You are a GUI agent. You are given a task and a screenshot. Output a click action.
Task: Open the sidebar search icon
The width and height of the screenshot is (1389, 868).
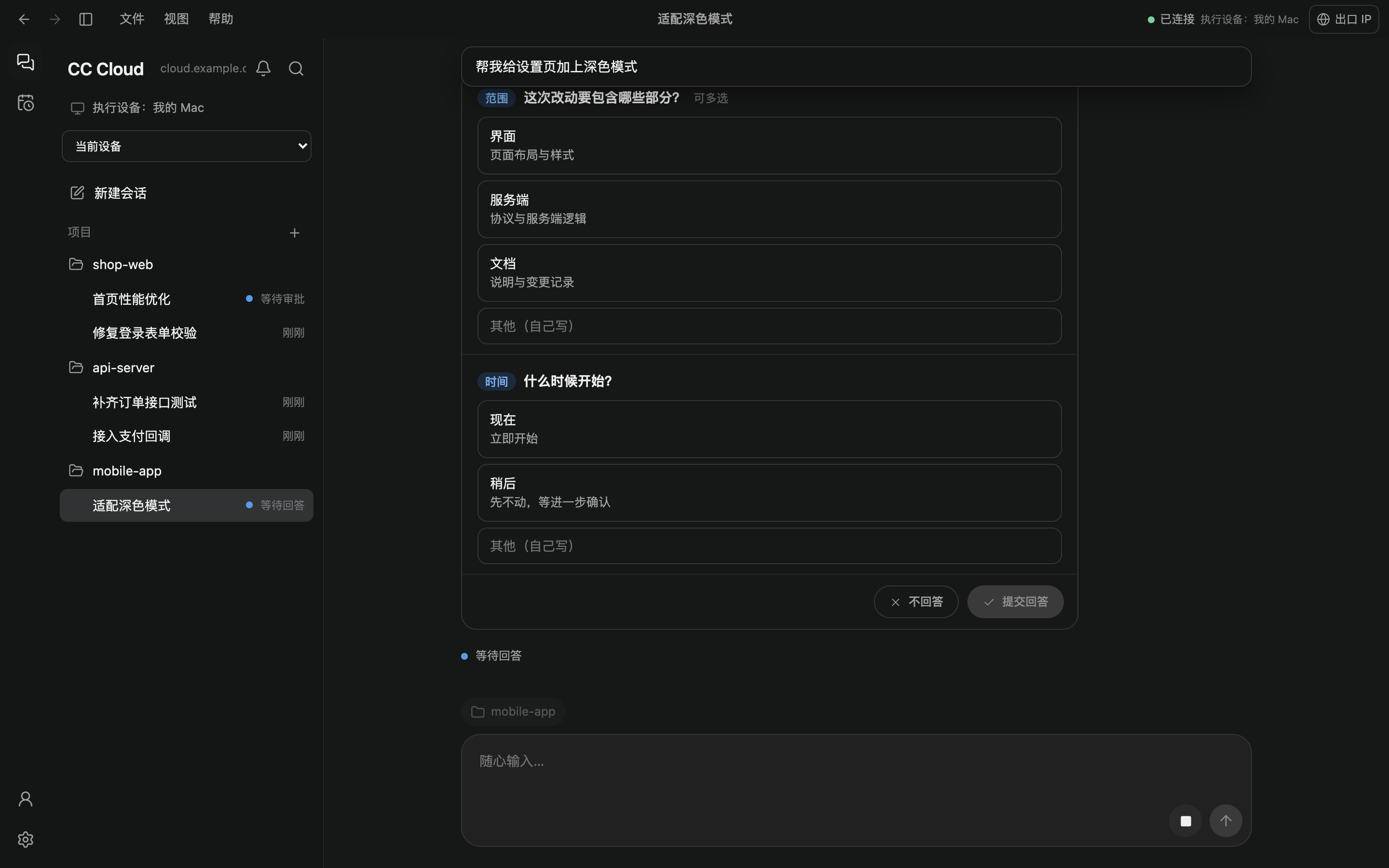pos(296,69)
